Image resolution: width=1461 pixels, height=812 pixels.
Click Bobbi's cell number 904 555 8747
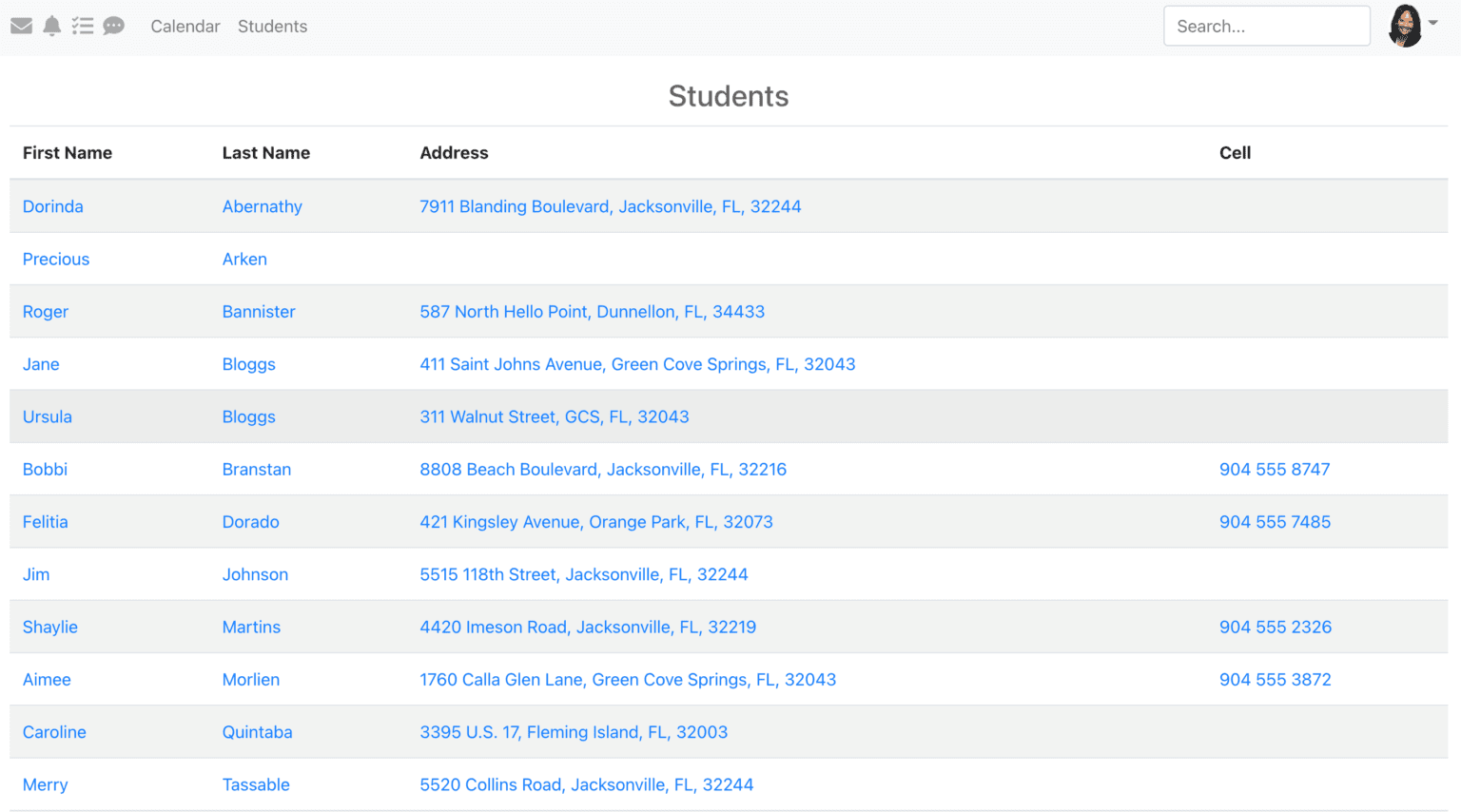pyautogui.click(x=1275, y=469)
